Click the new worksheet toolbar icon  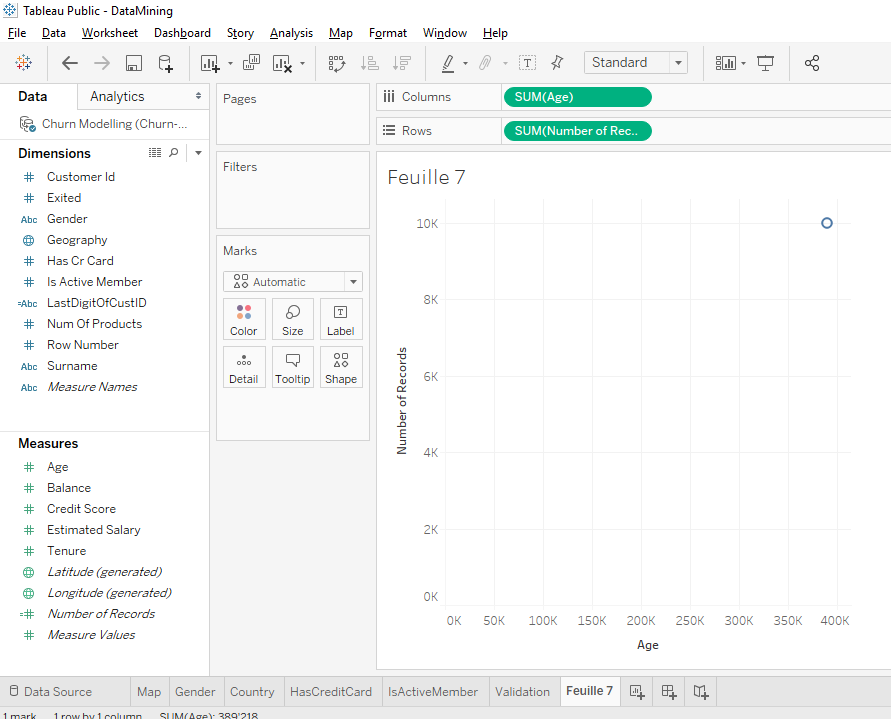pos(209,62)
